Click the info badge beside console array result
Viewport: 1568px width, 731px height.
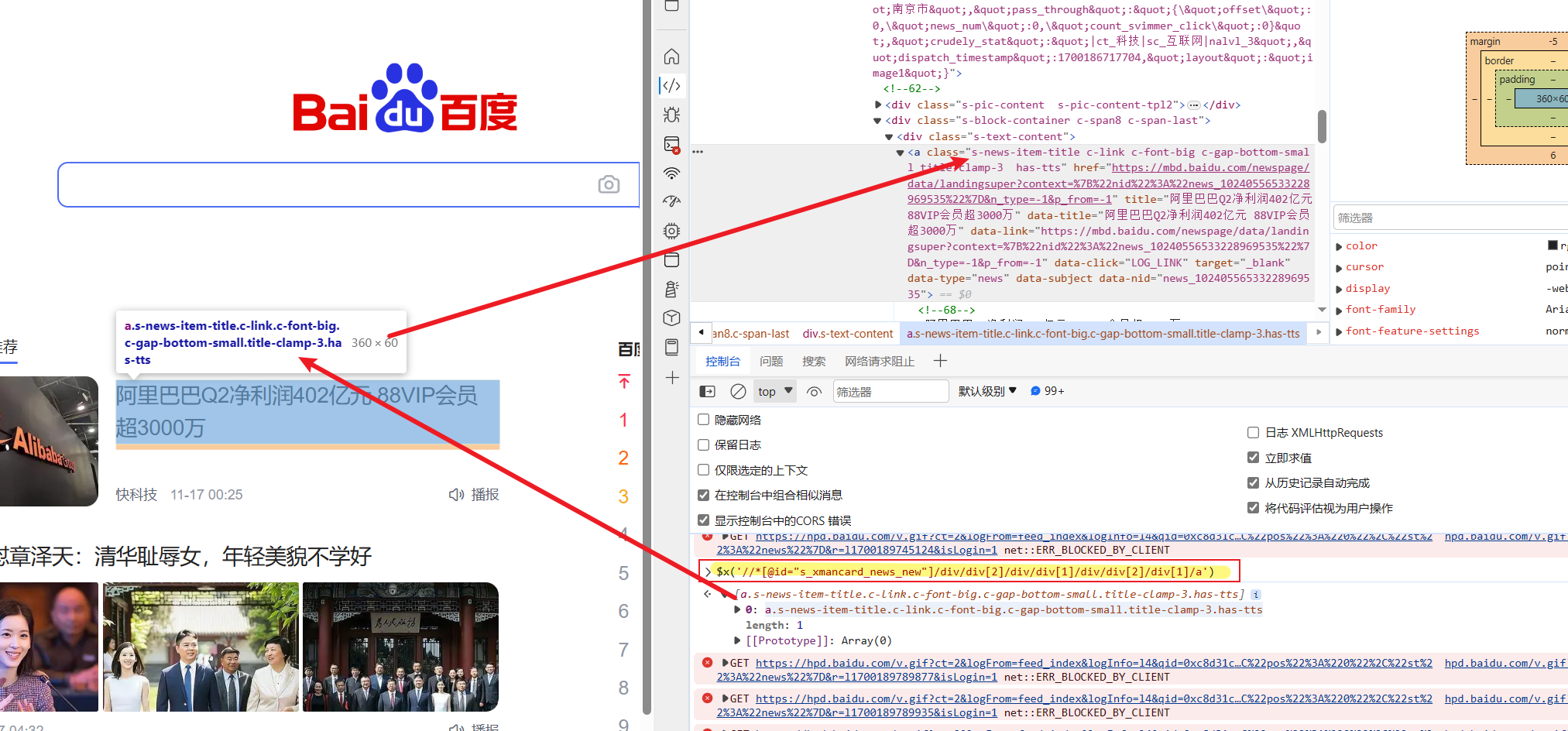[1256, 595]
